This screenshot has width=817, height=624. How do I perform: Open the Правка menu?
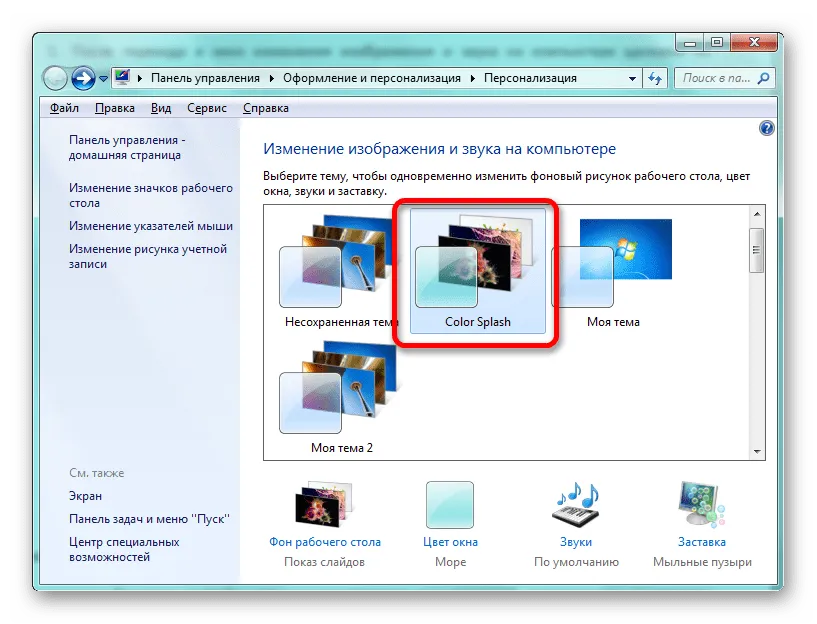pos(115,108)
